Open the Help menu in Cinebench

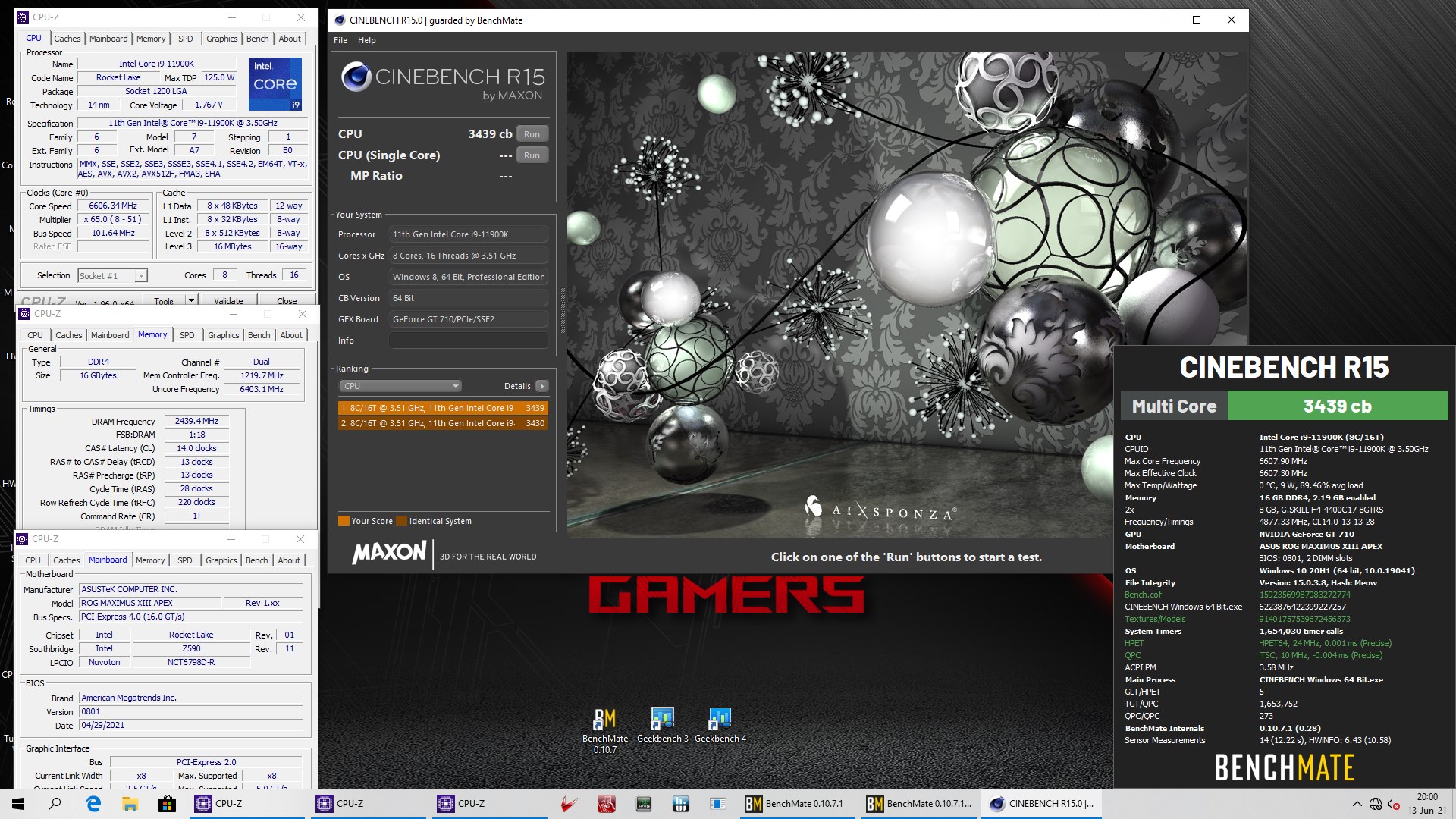click(x=367, y=40)
